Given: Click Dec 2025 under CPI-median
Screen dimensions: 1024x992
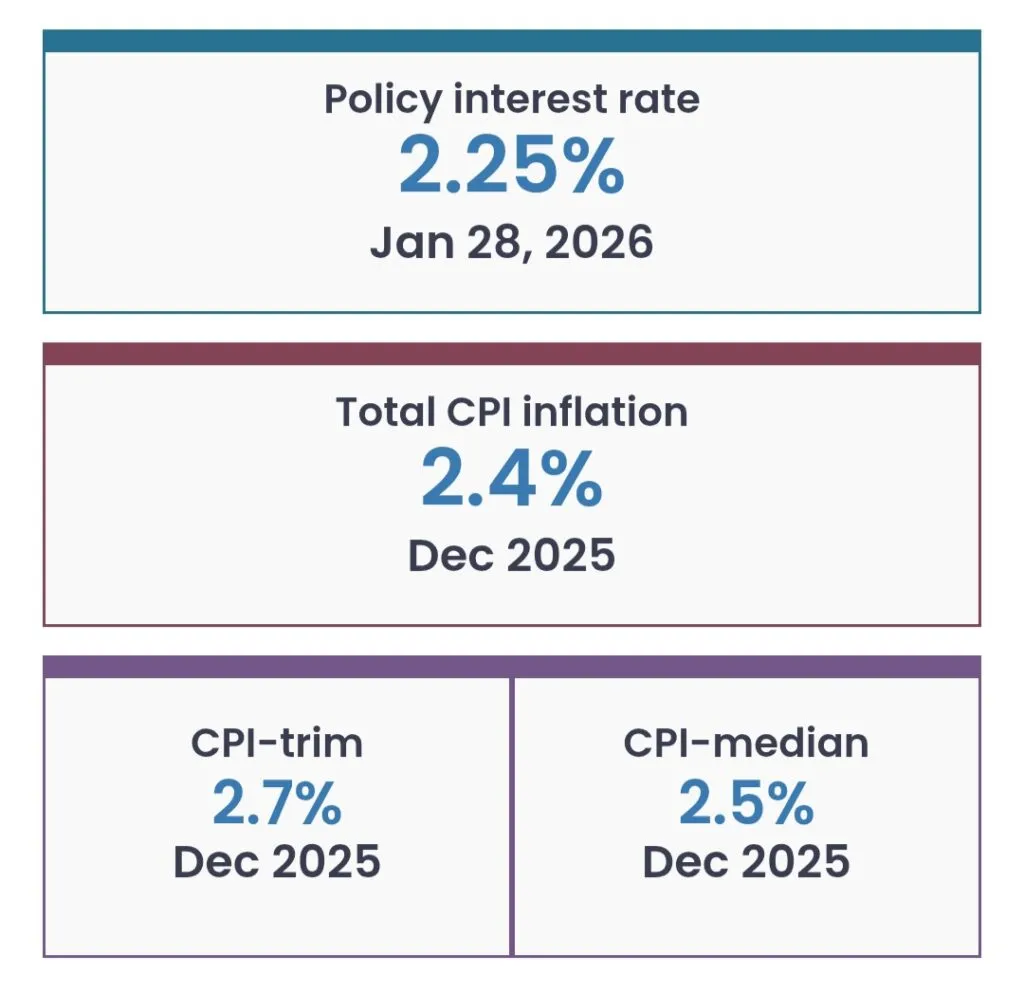Looking at the screenshot, I should pyautogui.click(x=746, y=861).
